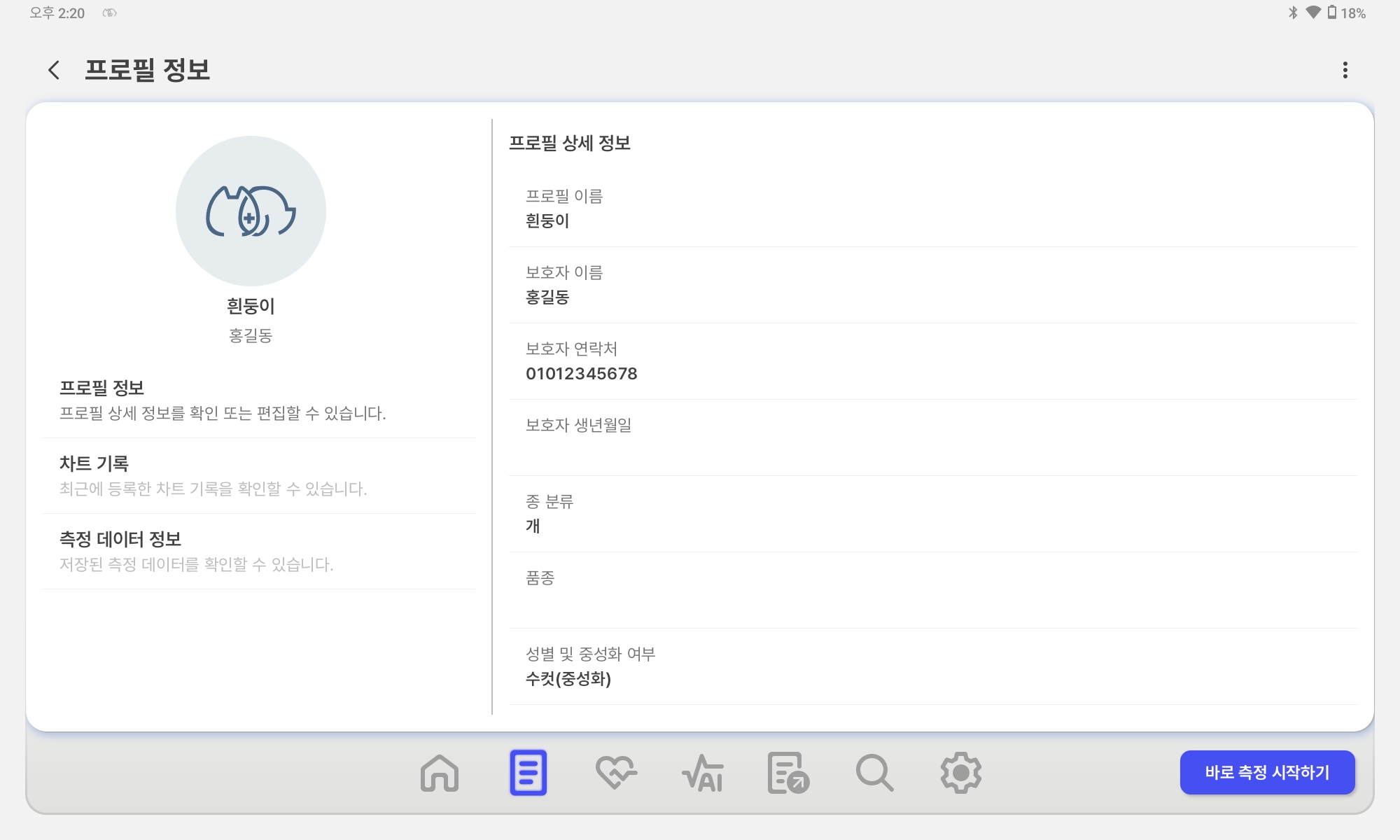Tap the empty 보호자 생년월일 row
Screen dimensions: 1400x840
coord(932,437)
